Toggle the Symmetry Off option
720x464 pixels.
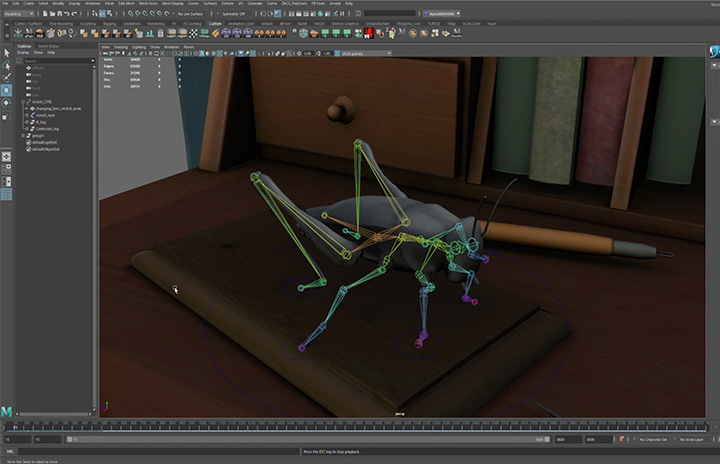click(233, 14)
